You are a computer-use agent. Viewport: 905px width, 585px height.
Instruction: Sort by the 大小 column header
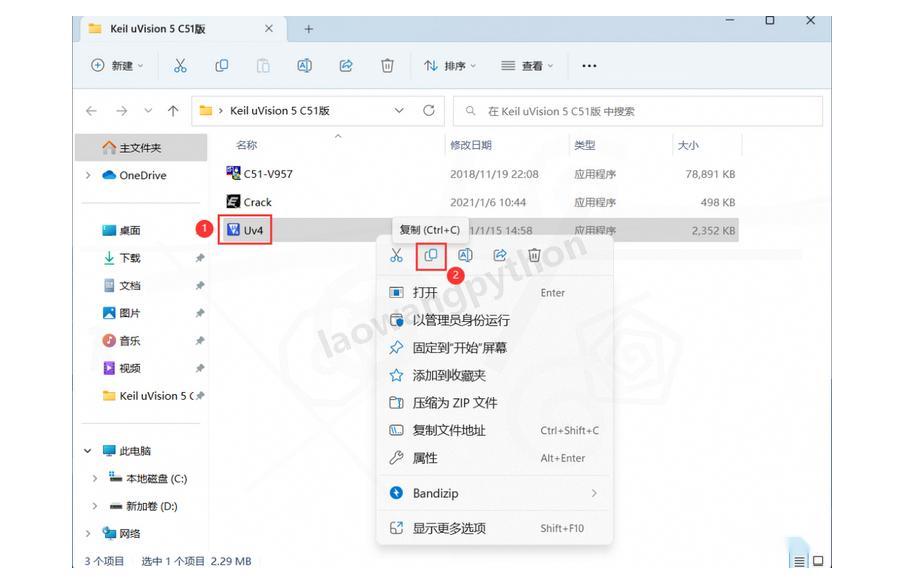click(x=688, y=145)
